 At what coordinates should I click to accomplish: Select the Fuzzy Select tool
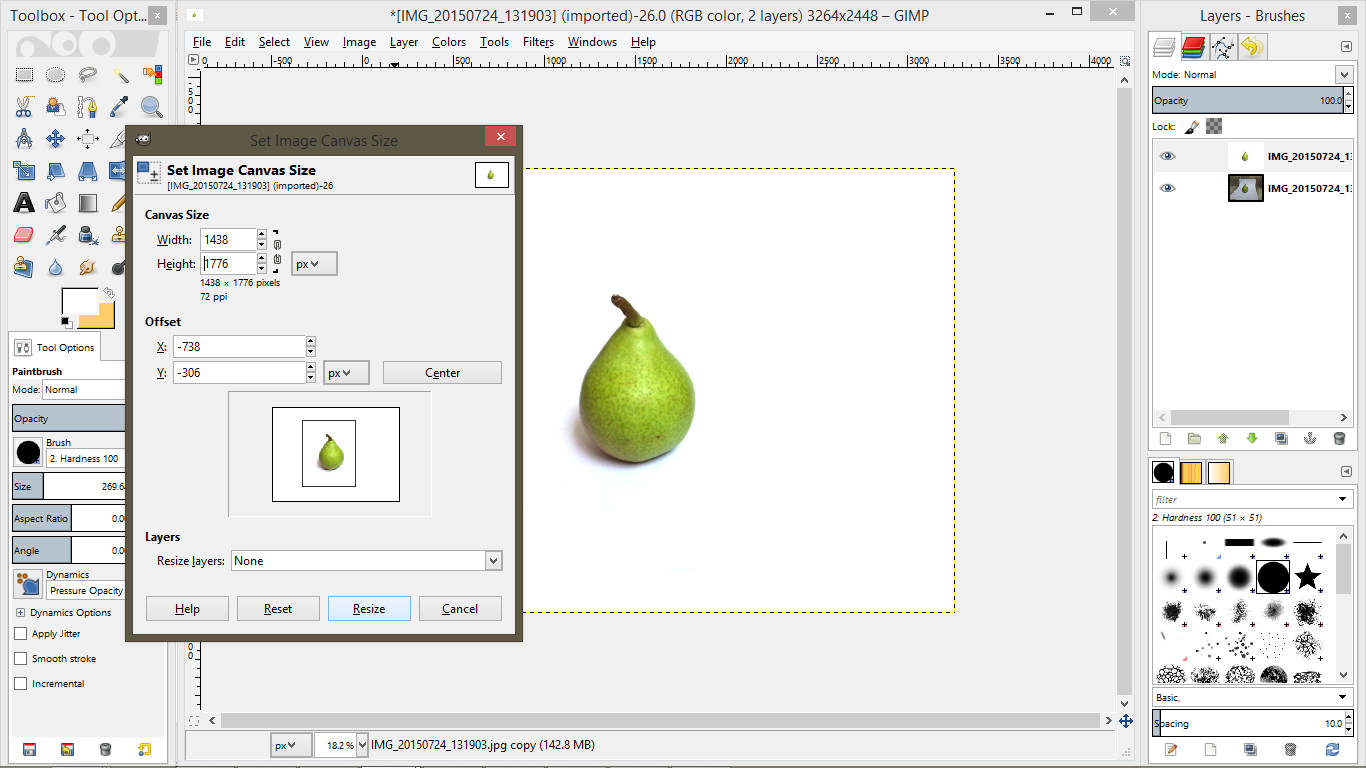tap(122, 75)
